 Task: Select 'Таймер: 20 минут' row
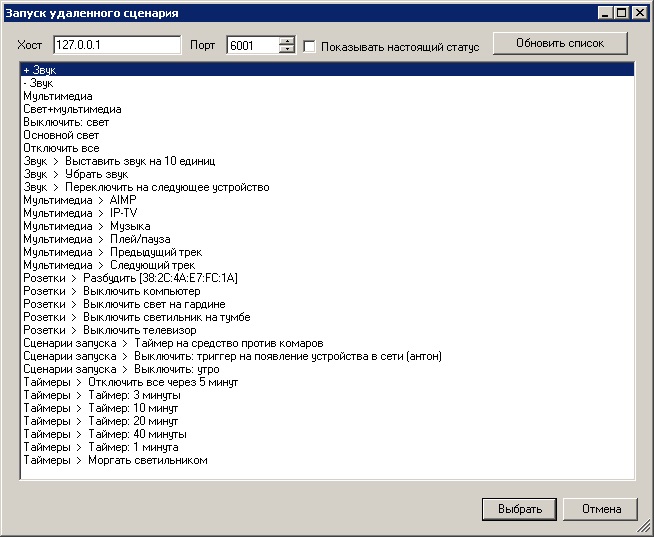(327, 421)
